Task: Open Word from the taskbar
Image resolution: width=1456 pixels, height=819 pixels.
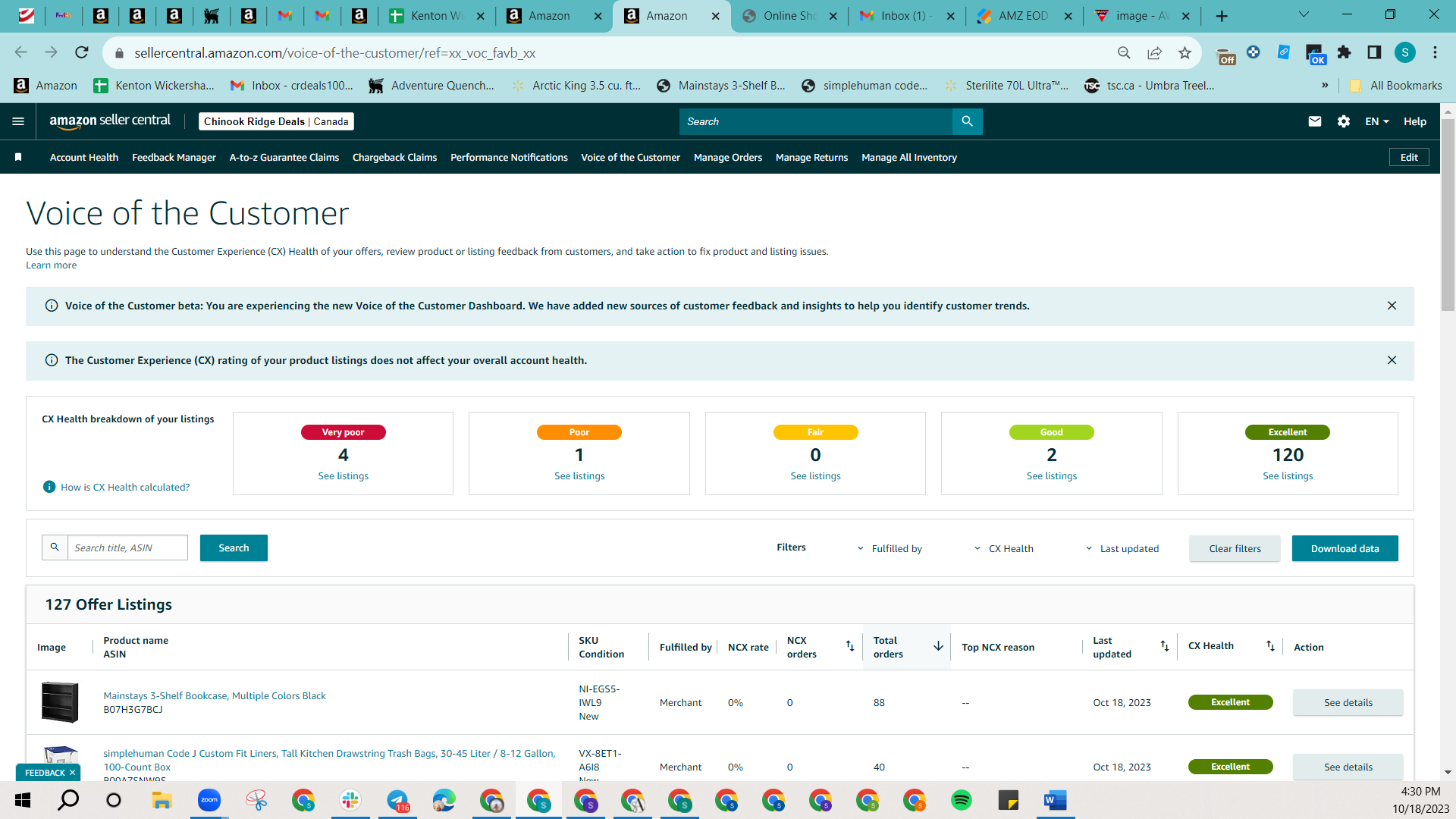Action: coord(1056,800)
